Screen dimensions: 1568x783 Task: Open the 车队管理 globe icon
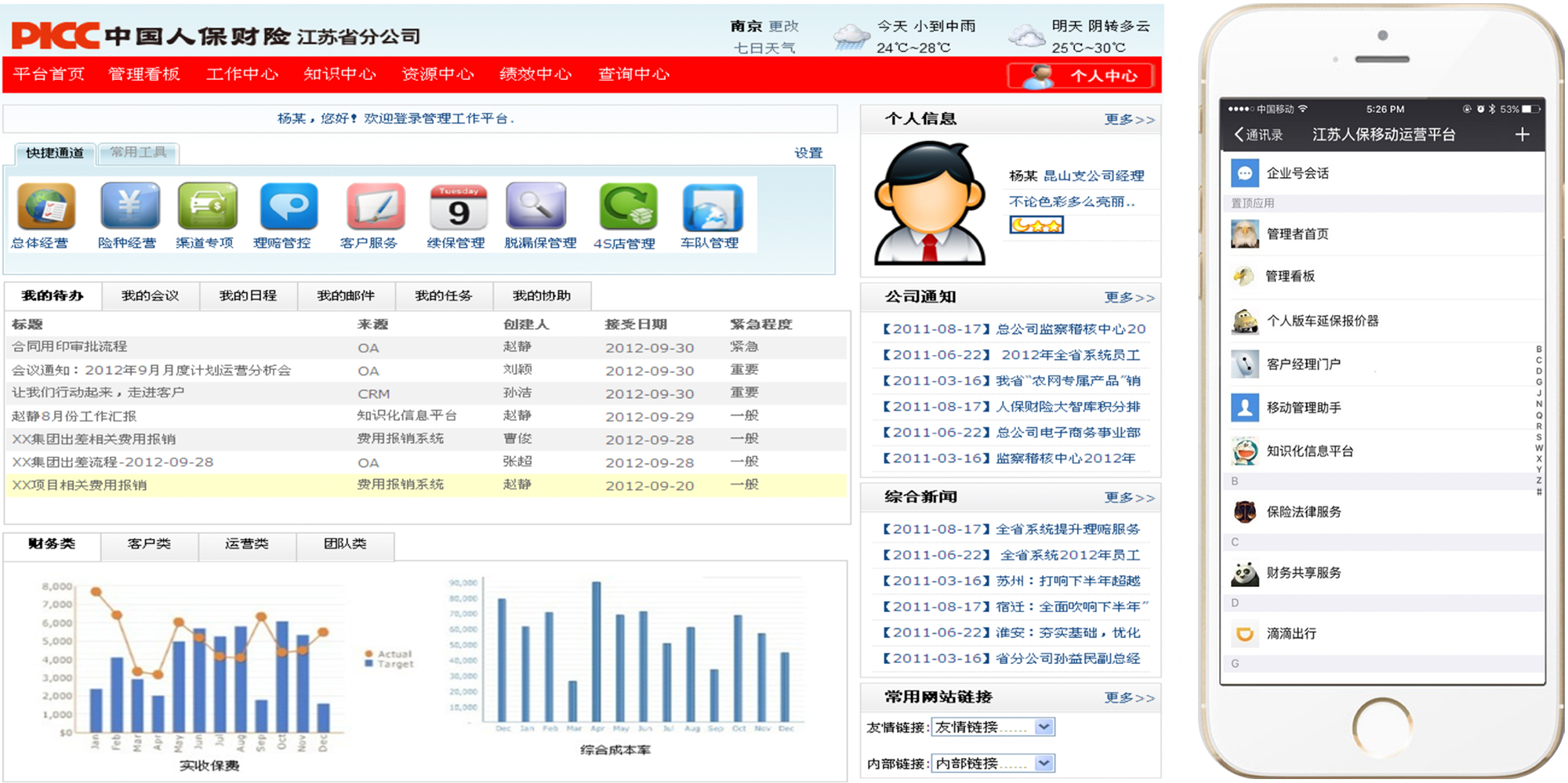pyautogui.click(x=713, y=207)
